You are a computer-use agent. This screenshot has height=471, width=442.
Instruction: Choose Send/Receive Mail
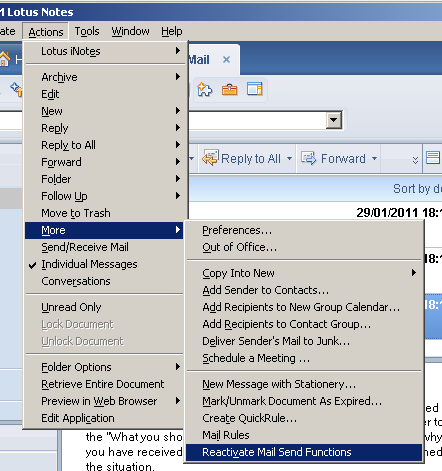(x=104, y=247)
